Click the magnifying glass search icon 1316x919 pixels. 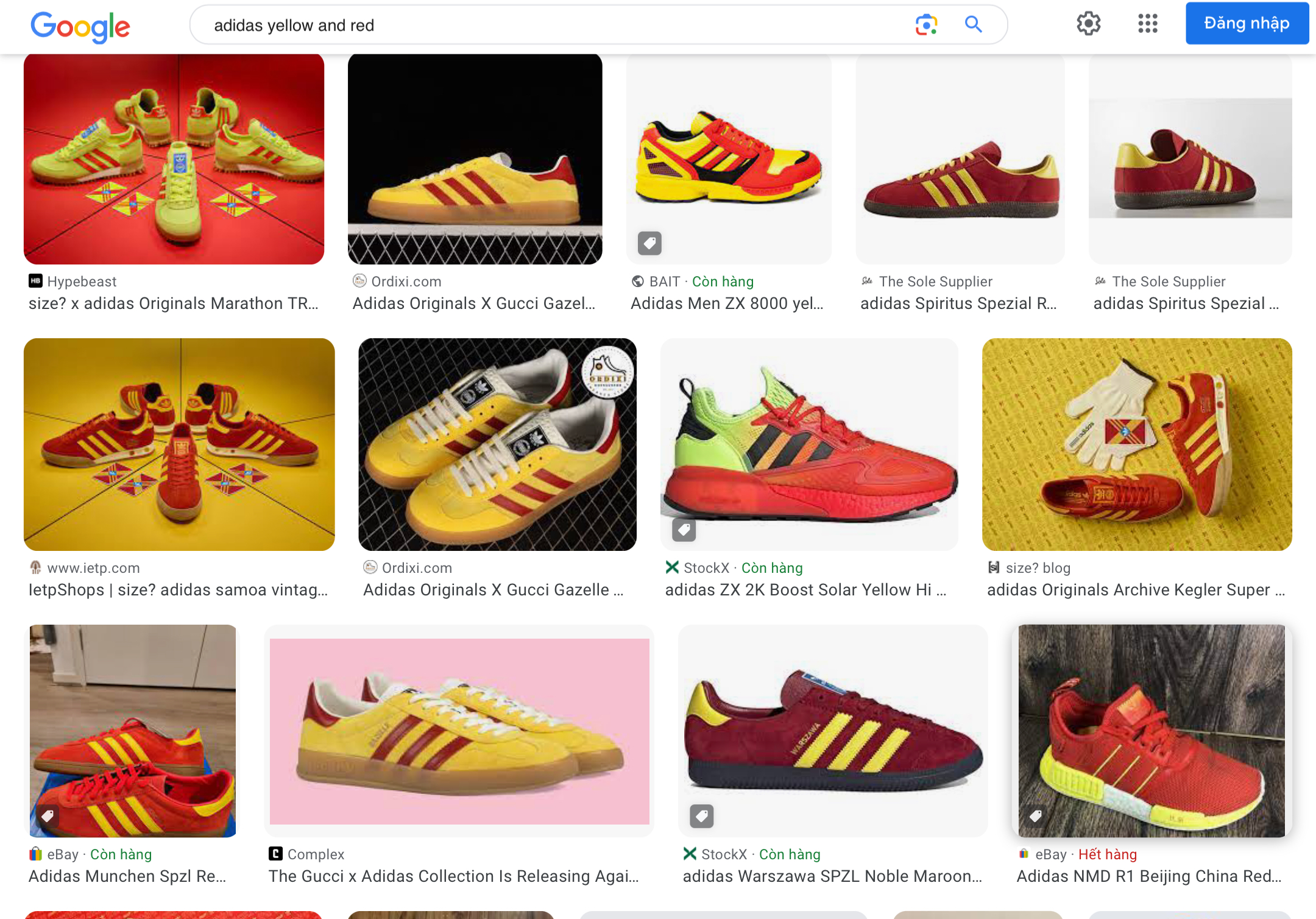tap(973, 25)
